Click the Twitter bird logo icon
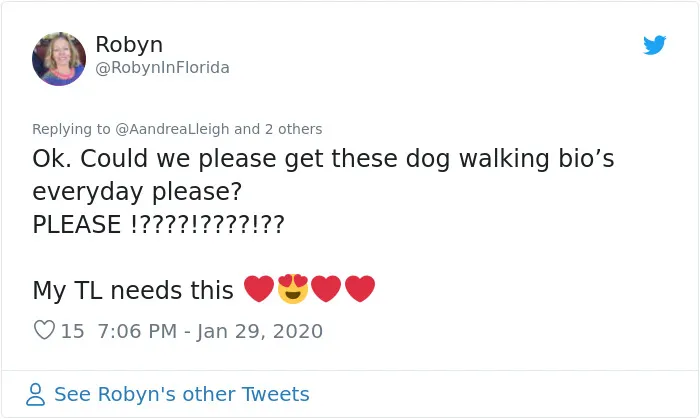 pos(654,45)
